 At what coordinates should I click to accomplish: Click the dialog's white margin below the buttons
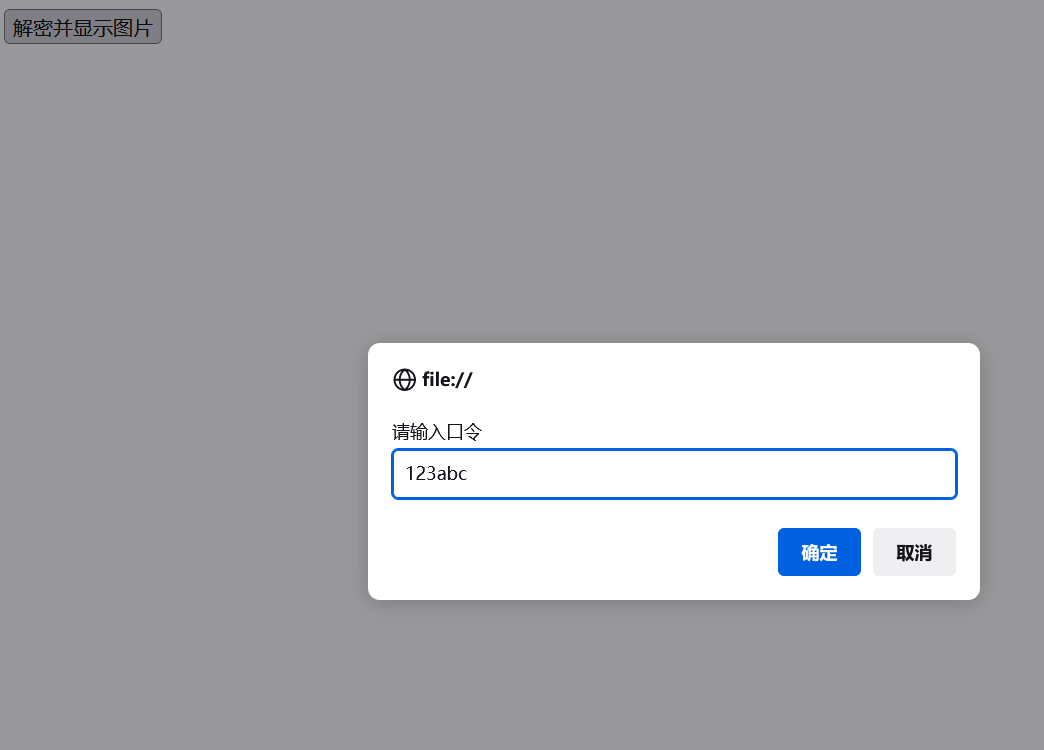tap(674, 587)
